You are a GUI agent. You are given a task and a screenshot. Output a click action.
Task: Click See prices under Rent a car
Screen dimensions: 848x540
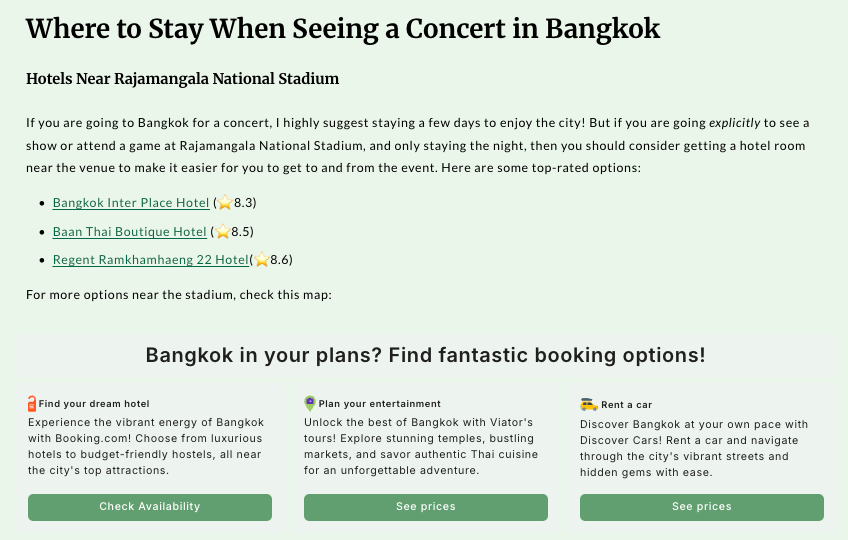tap(702, 507)
